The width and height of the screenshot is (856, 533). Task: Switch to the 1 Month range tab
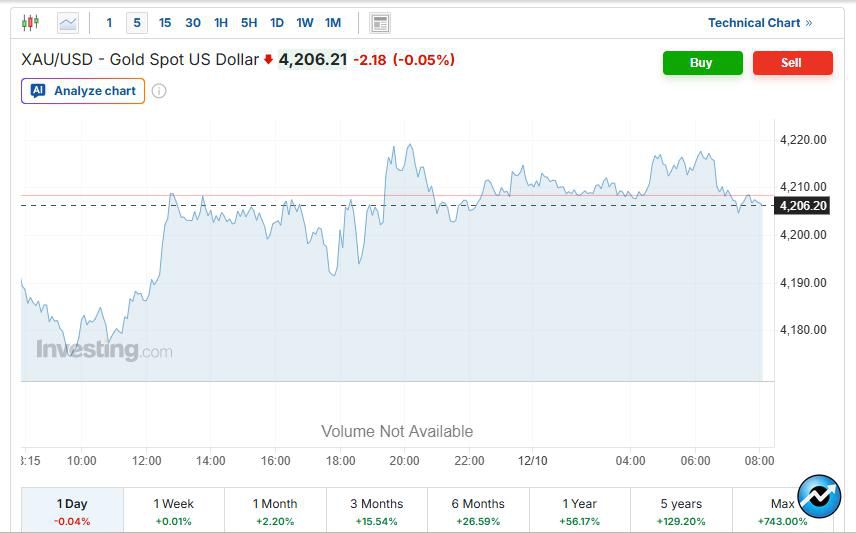(x=275, y=511)
